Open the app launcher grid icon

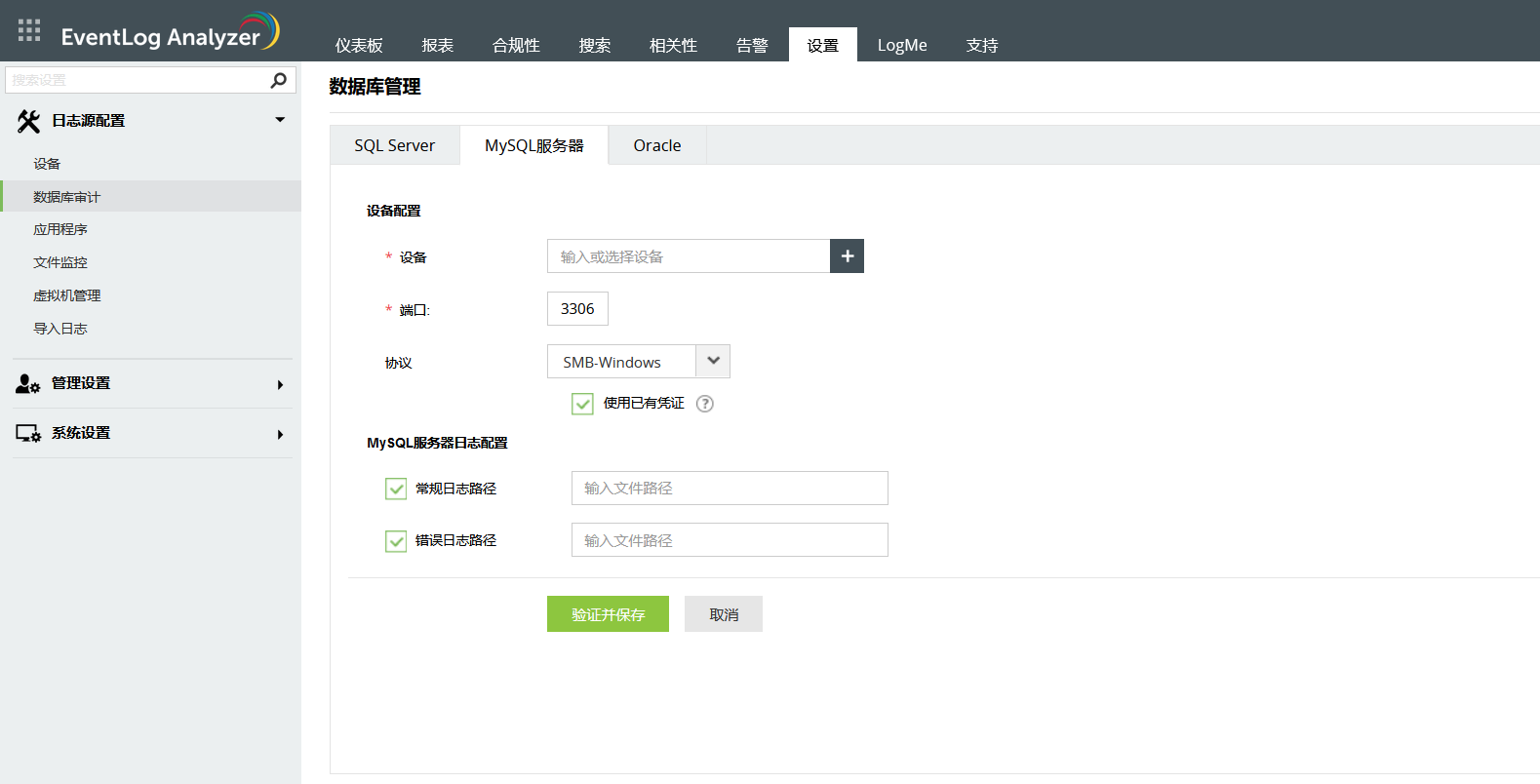pyautogui.click(x=29, y=30)
